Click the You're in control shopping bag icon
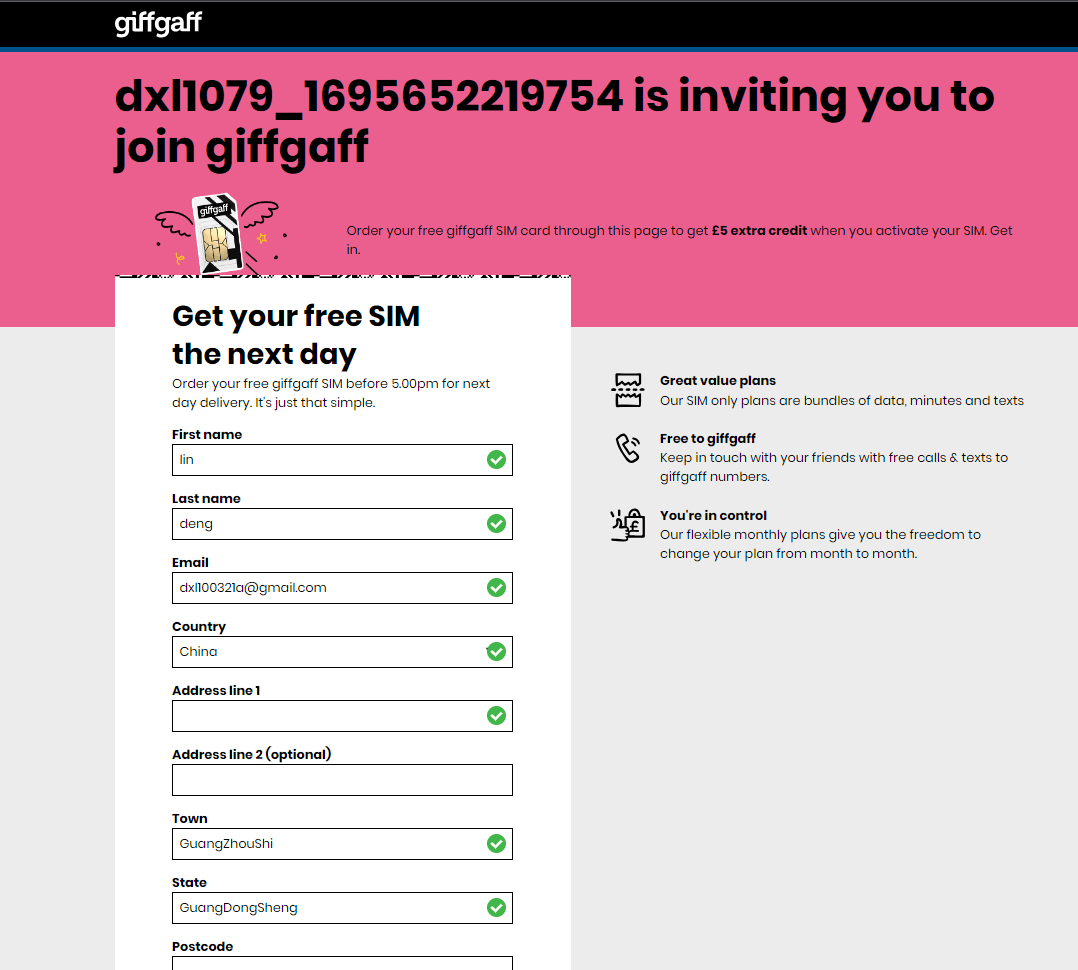Image resolution: width=1078 pixels, height=970 pixels. pyautogui.click(x=628, y=525)
